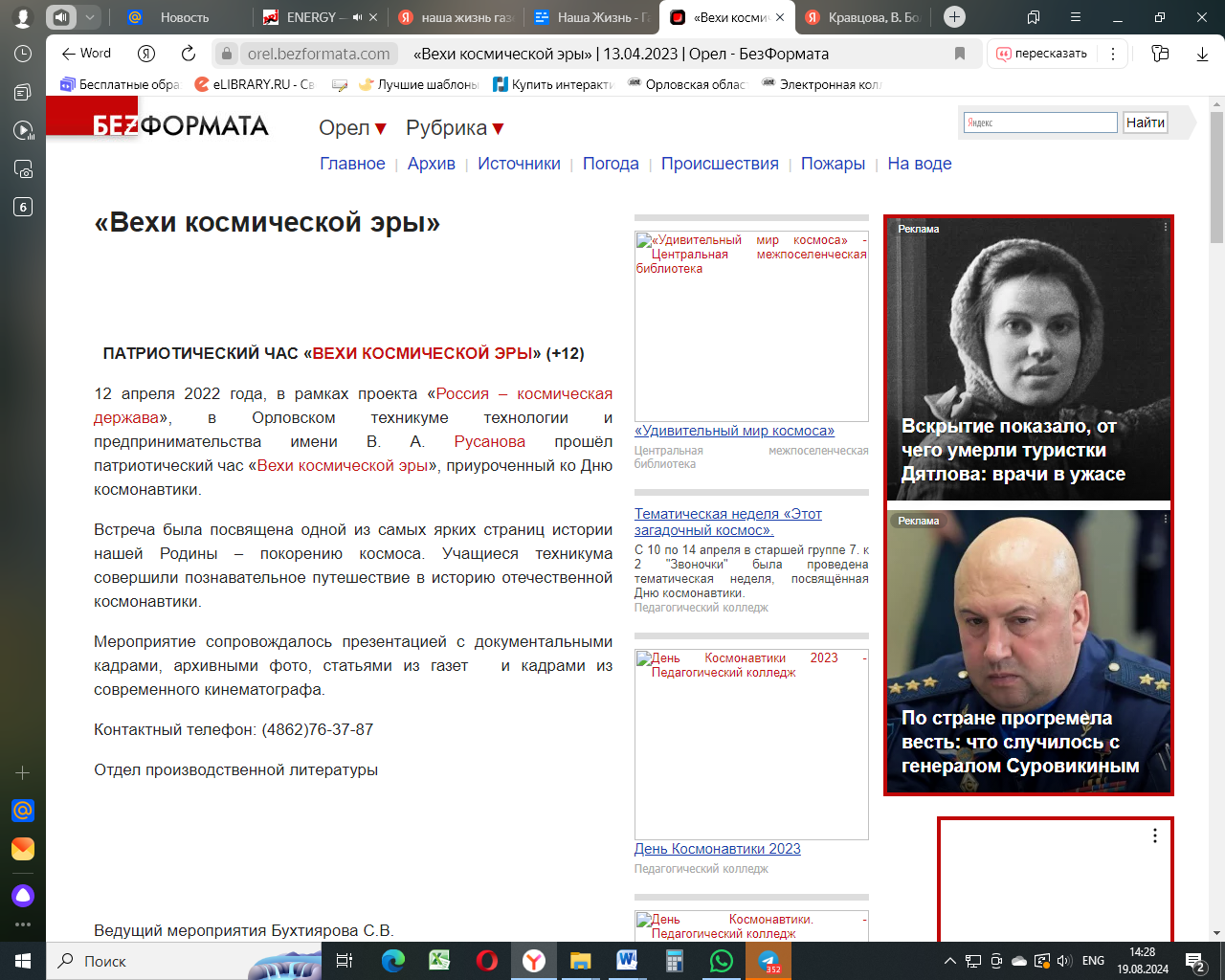The width and height of the screenshot is (1225, 980).
Task: Open WhatsApp from the taskbar
Action: 721,961
